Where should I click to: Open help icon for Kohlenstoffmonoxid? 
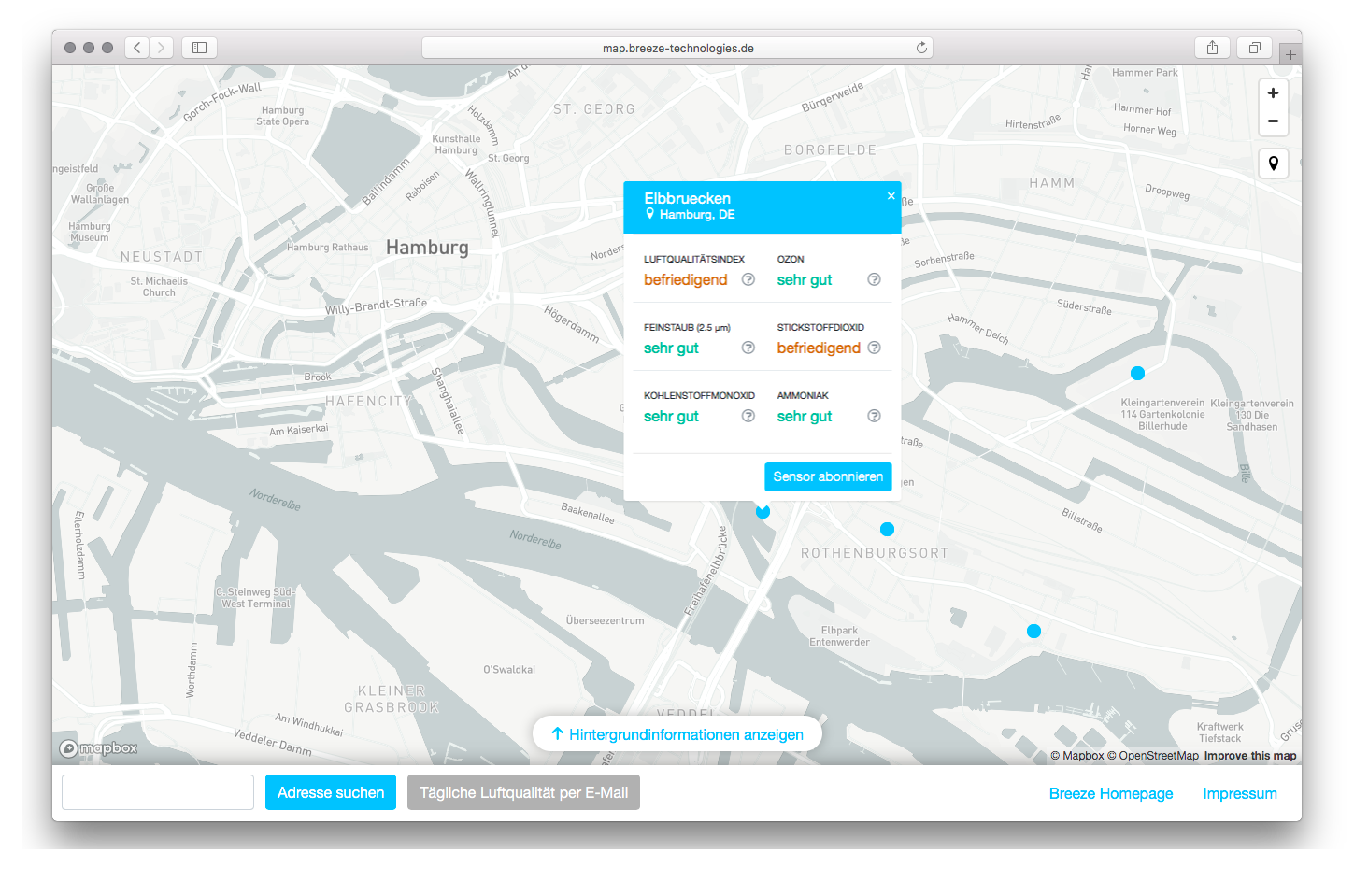748,416
